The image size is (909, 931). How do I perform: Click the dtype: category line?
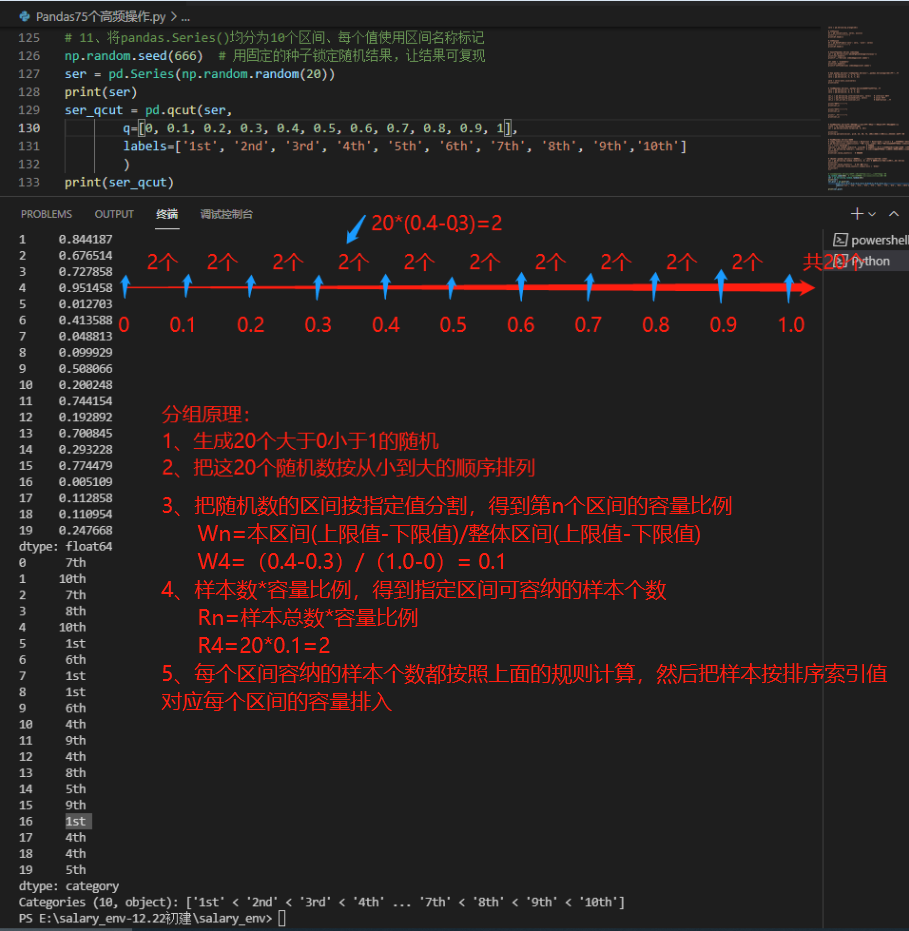point(69,886)
